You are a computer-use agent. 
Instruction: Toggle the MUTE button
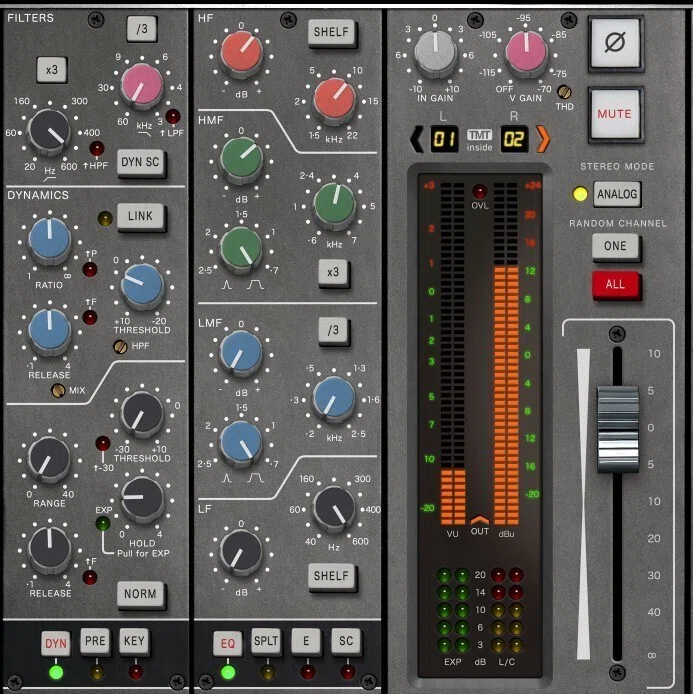click(x=615, y=114)
